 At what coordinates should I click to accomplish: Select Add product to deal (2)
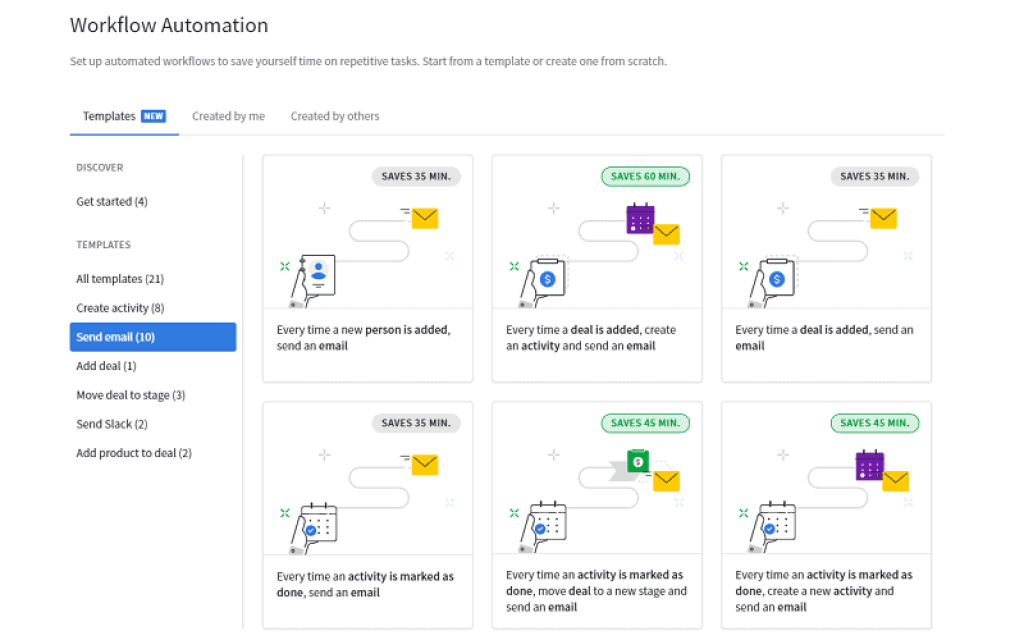pos(134,453)
